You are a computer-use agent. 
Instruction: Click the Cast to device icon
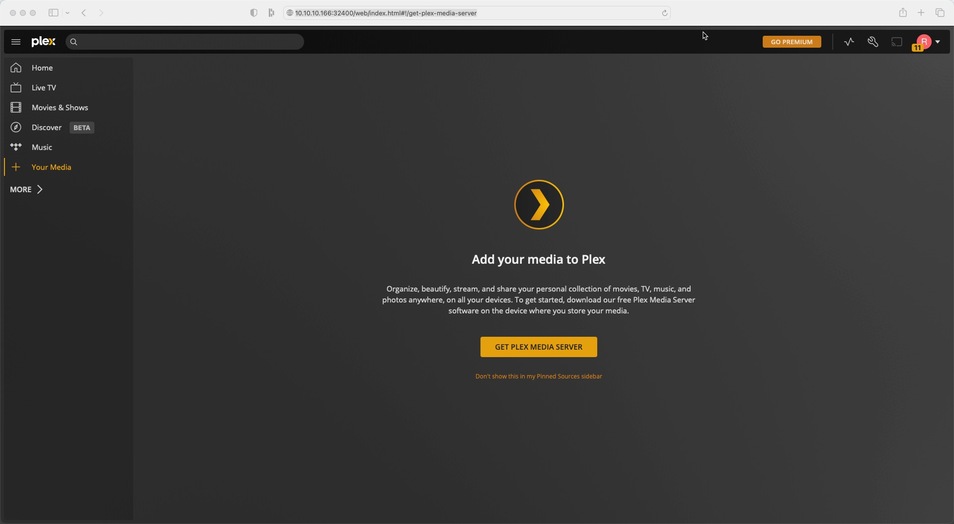[x=897, y=42]
